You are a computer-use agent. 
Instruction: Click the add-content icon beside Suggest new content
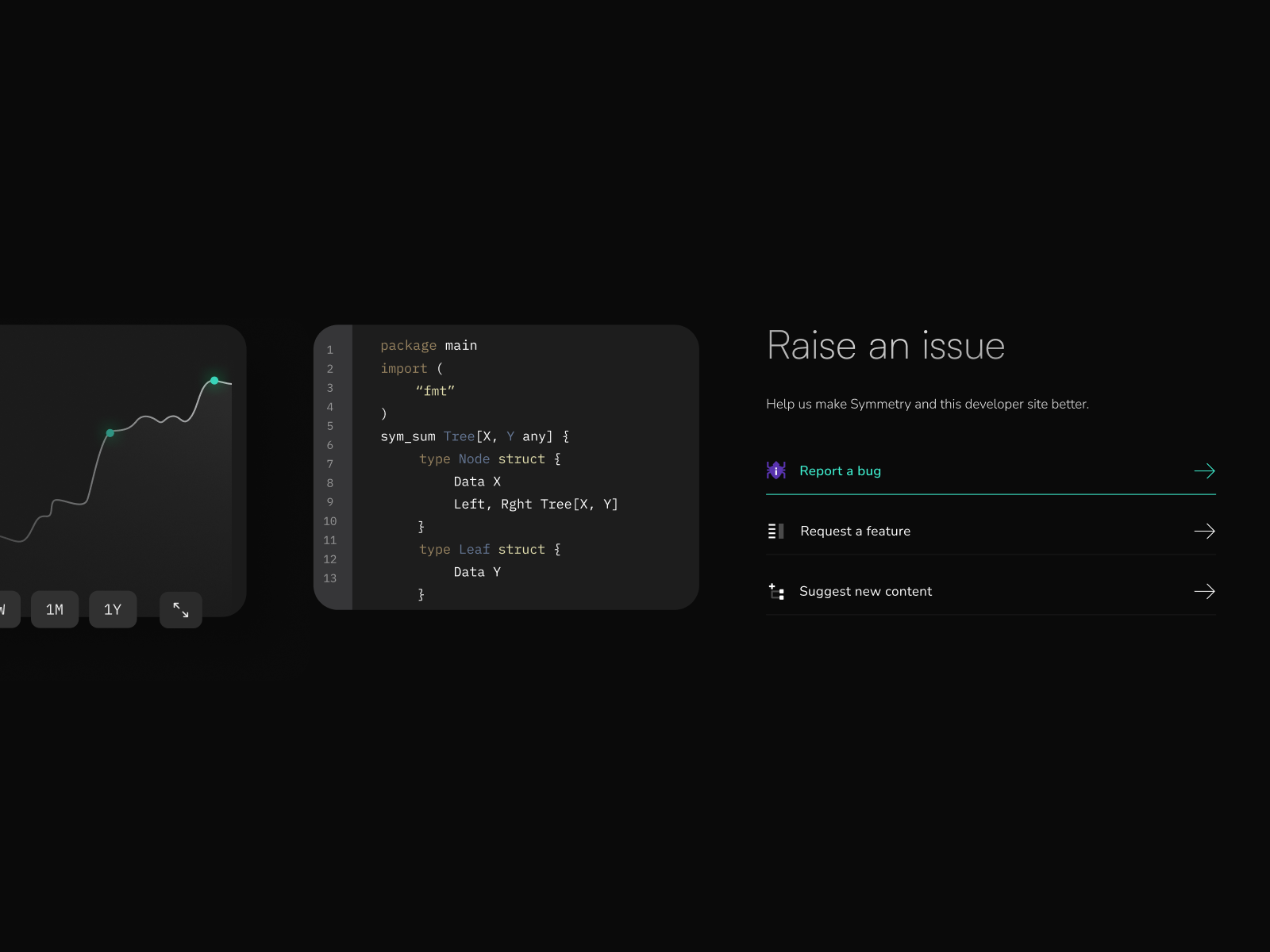775,591
